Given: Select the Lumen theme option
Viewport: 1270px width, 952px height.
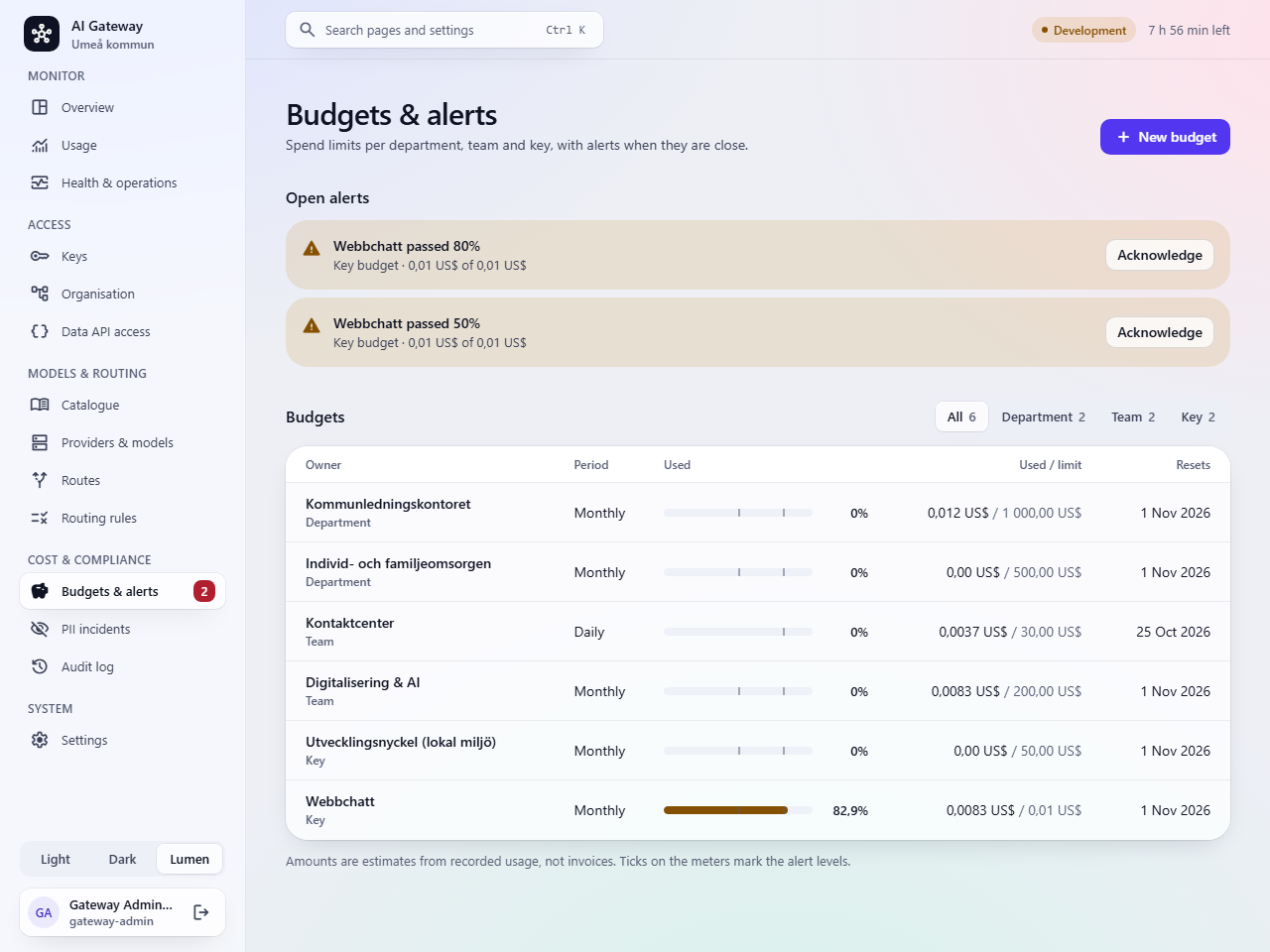Looking at the screenshot, I should [x=190, y=859].
